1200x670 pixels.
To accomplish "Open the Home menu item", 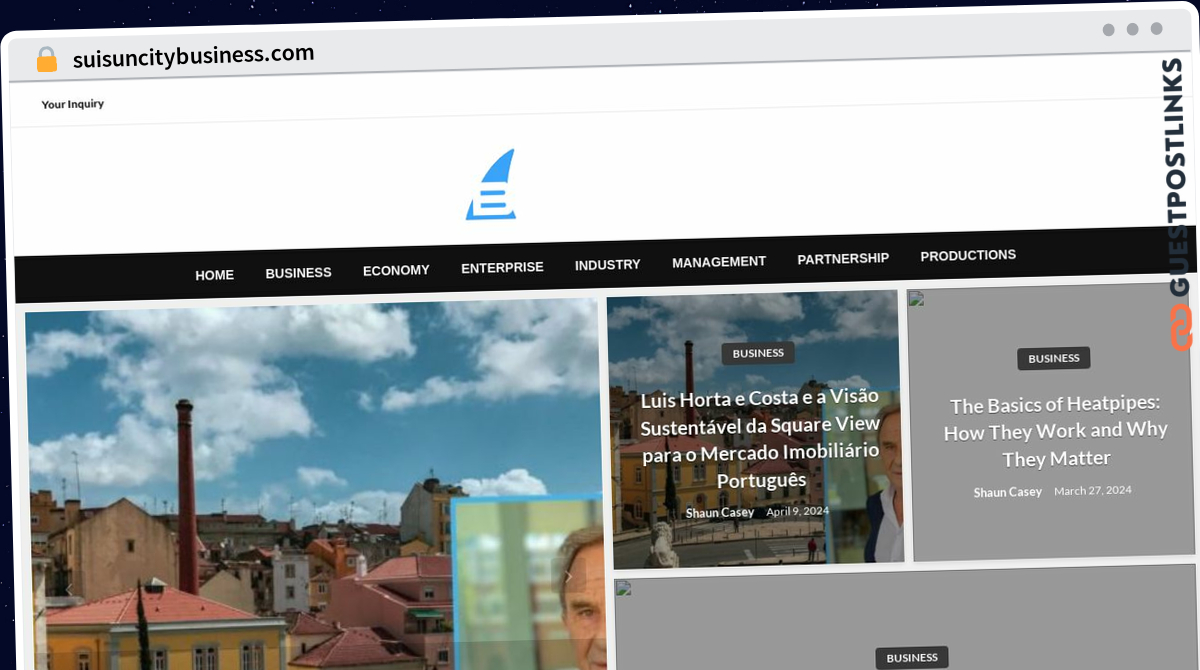I will [x=215, y=275].
